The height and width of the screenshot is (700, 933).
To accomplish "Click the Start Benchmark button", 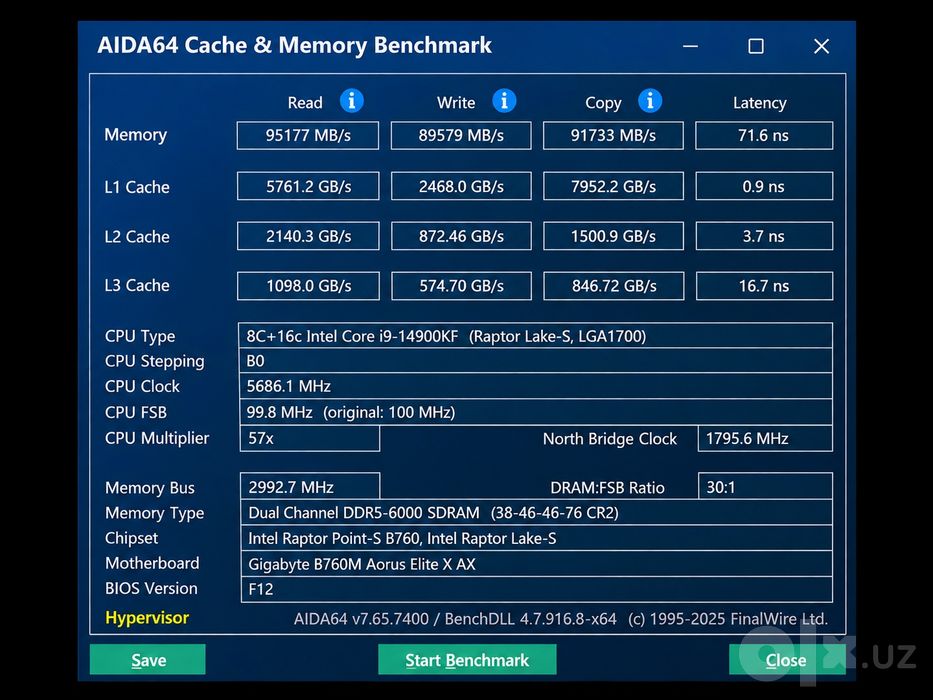I will (x=467, y=660).
